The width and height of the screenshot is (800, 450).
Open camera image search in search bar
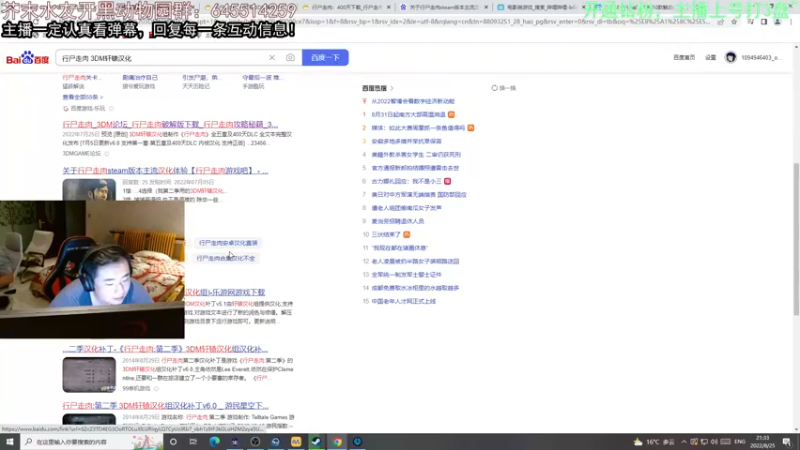pyautogui.click(x=290, y=58)
